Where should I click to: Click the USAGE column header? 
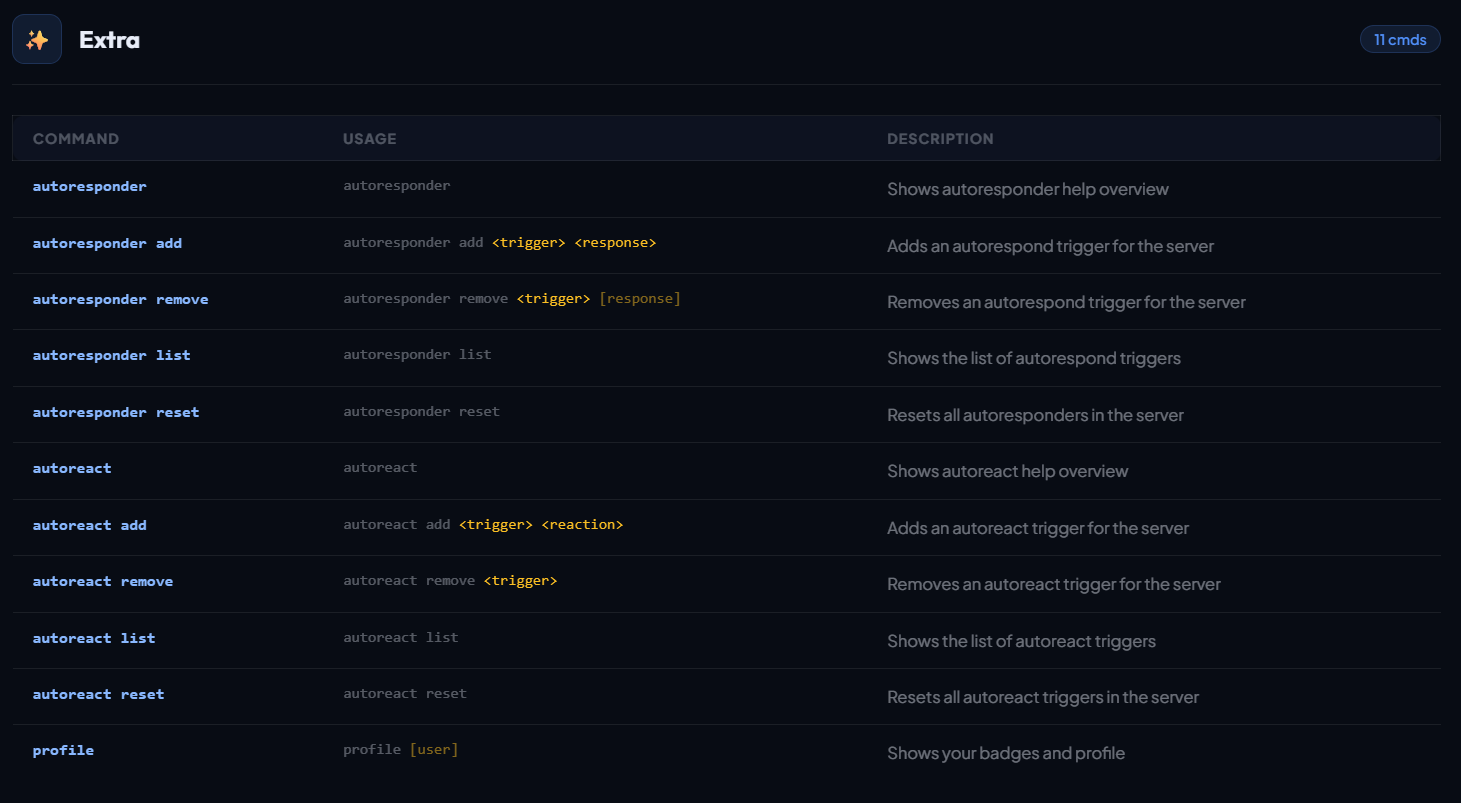[369, 139]
